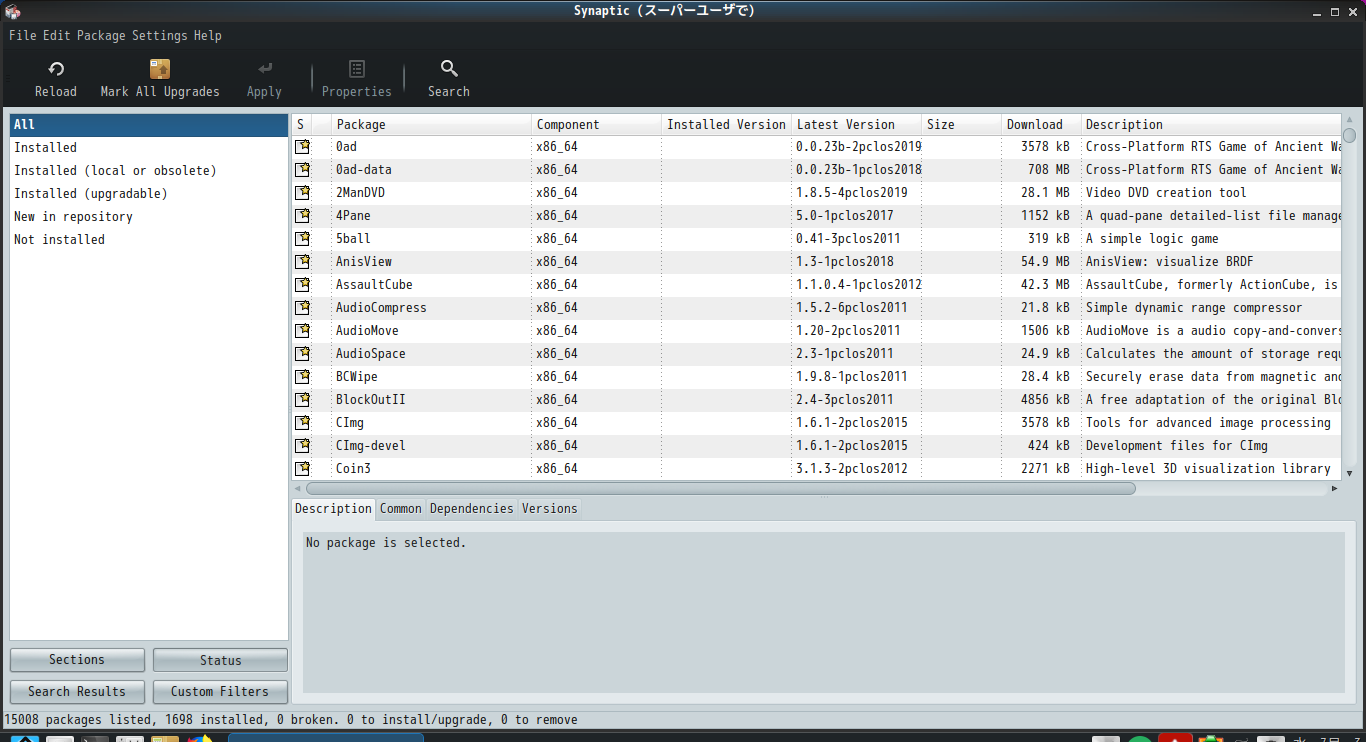Click 'A simple logic game' description
Viewport: 1366px width, 742px height.
[x=1152, y=238]
